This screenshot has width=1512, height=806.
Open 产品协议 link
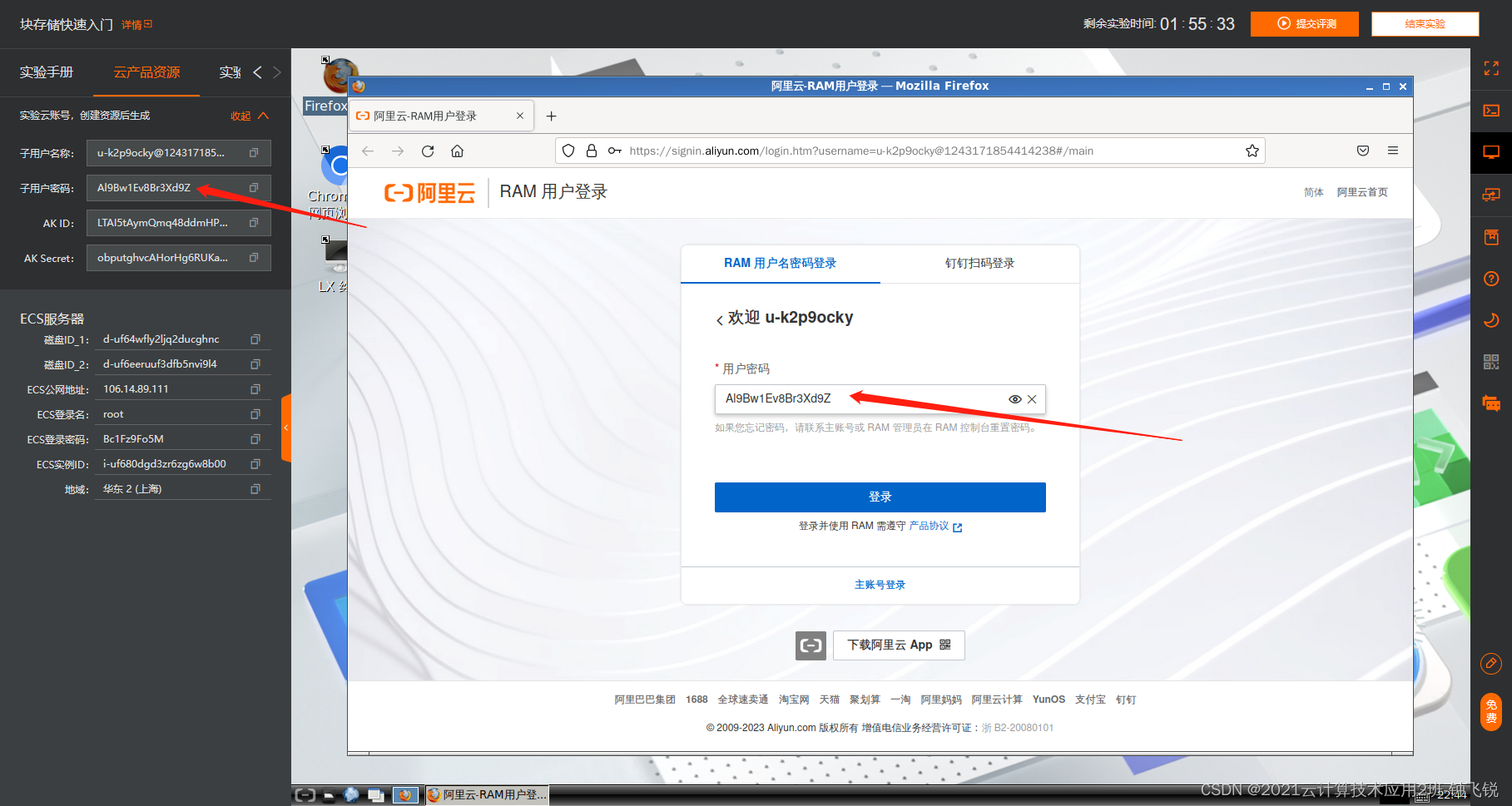934,527
